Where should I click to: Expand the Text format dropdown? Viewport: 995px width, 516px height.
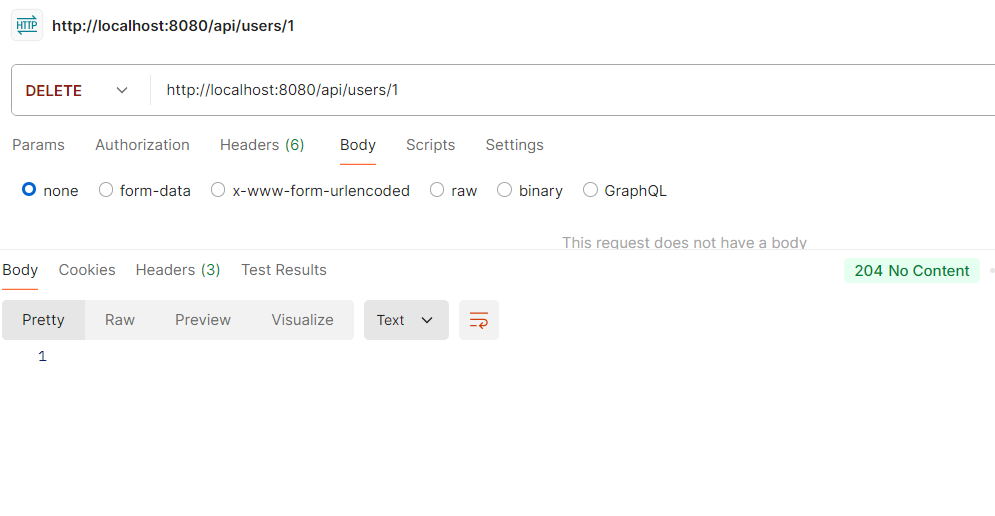(x=406, y=320)
